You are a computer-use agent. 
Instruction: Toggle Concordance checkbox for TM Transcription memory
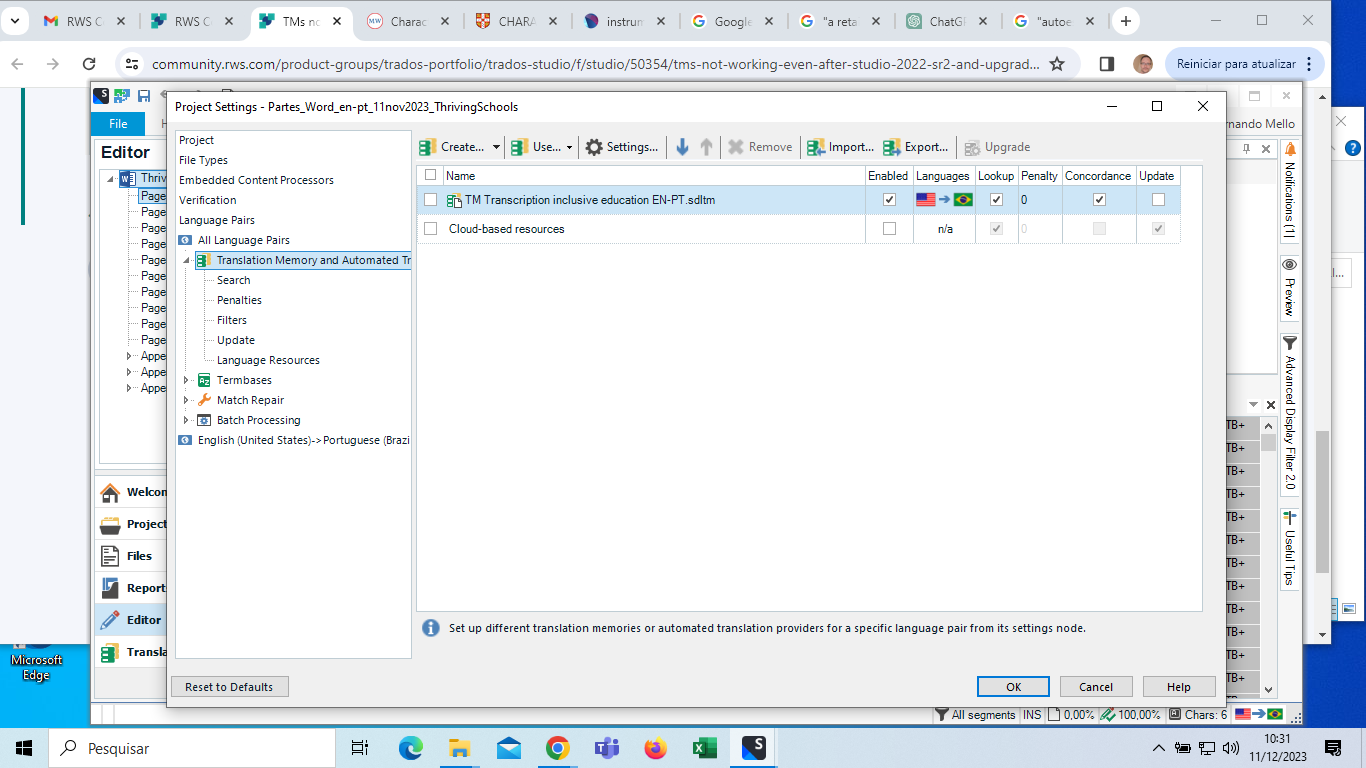1099,200
